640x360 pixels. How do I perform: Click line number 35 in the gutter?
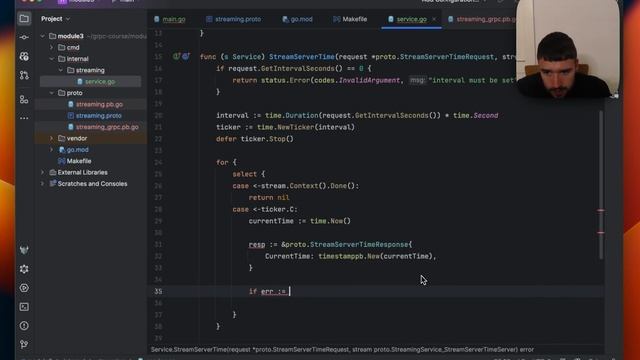coord(158,291)
